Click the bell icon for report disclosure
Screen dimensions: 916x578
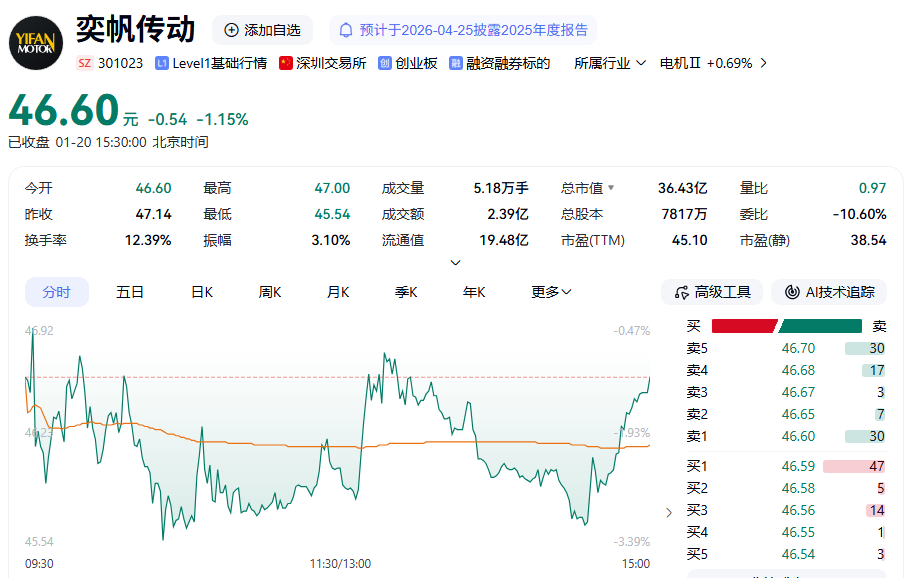(347, 30)
